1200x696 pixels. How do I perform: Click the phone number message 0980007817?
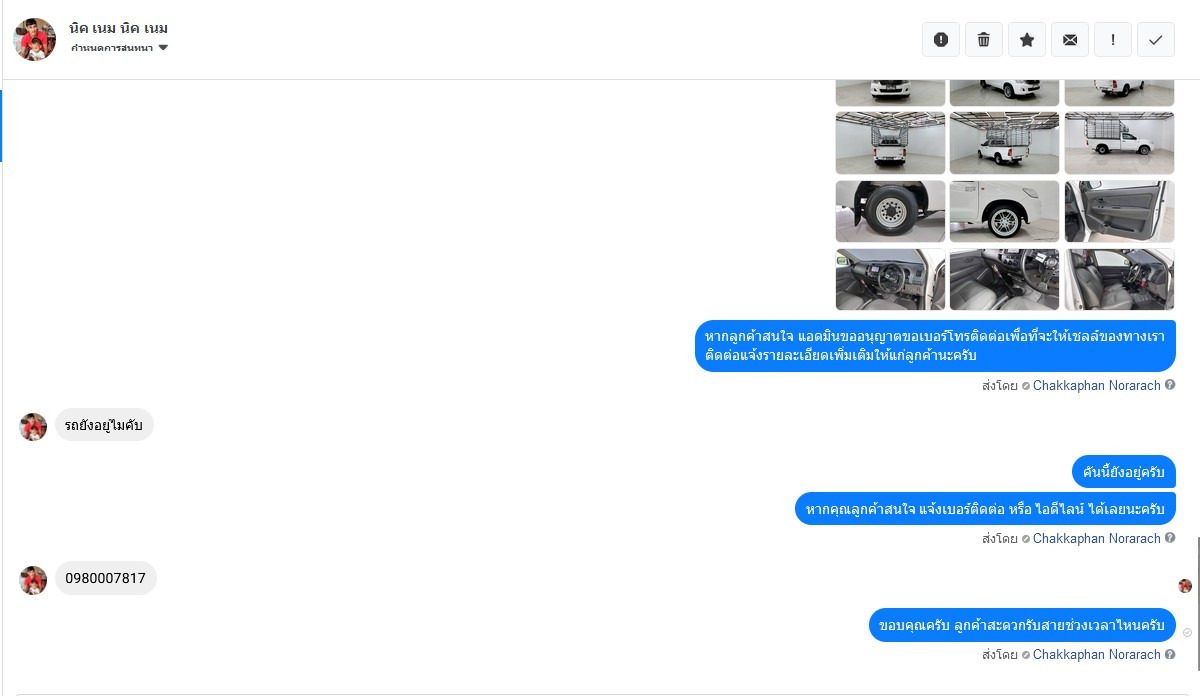pyautogui.click(x=106, y=578)
